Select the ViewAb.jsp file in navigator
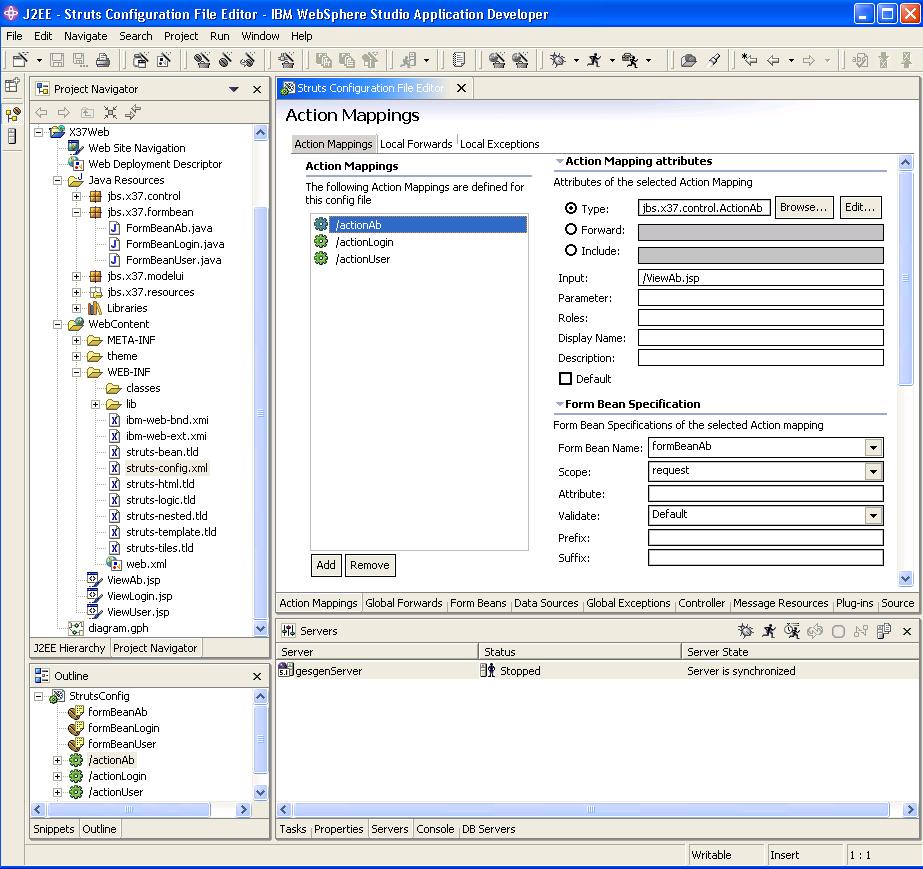 tap(134, 580)
